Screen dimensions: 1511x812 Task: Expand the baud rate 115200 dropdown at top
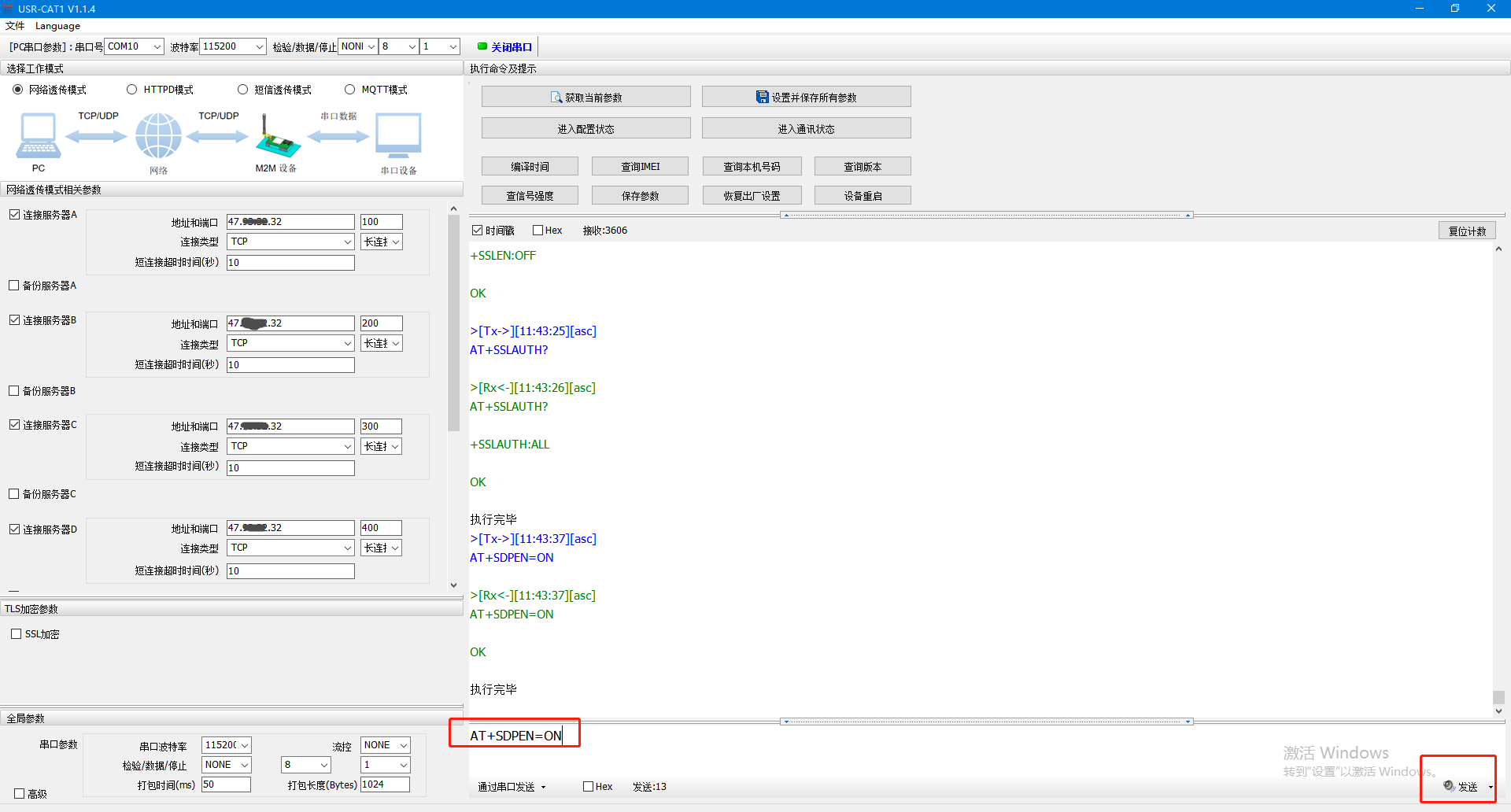259,47
